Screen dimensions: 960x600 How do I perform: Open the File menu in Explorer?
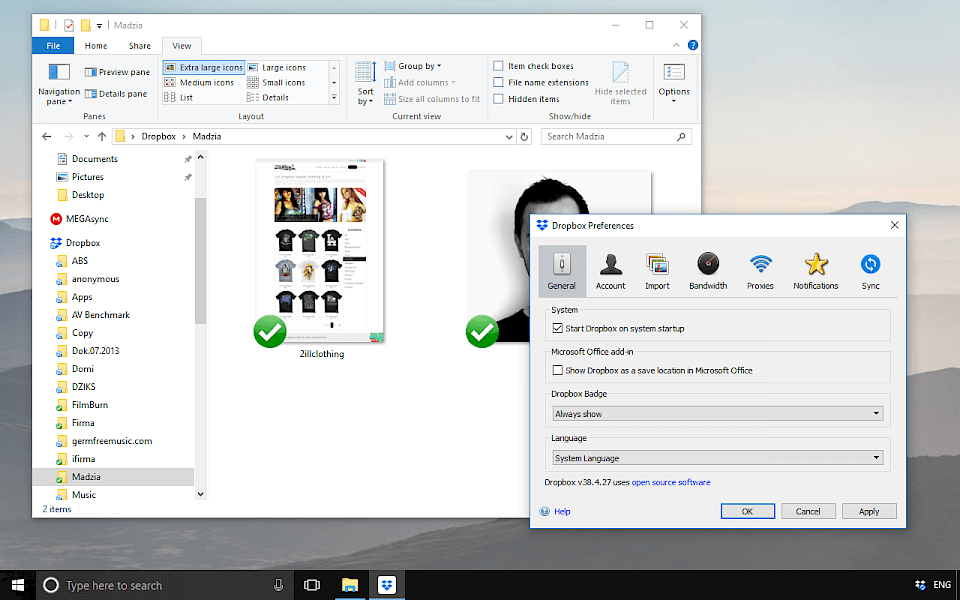(53, 45)
